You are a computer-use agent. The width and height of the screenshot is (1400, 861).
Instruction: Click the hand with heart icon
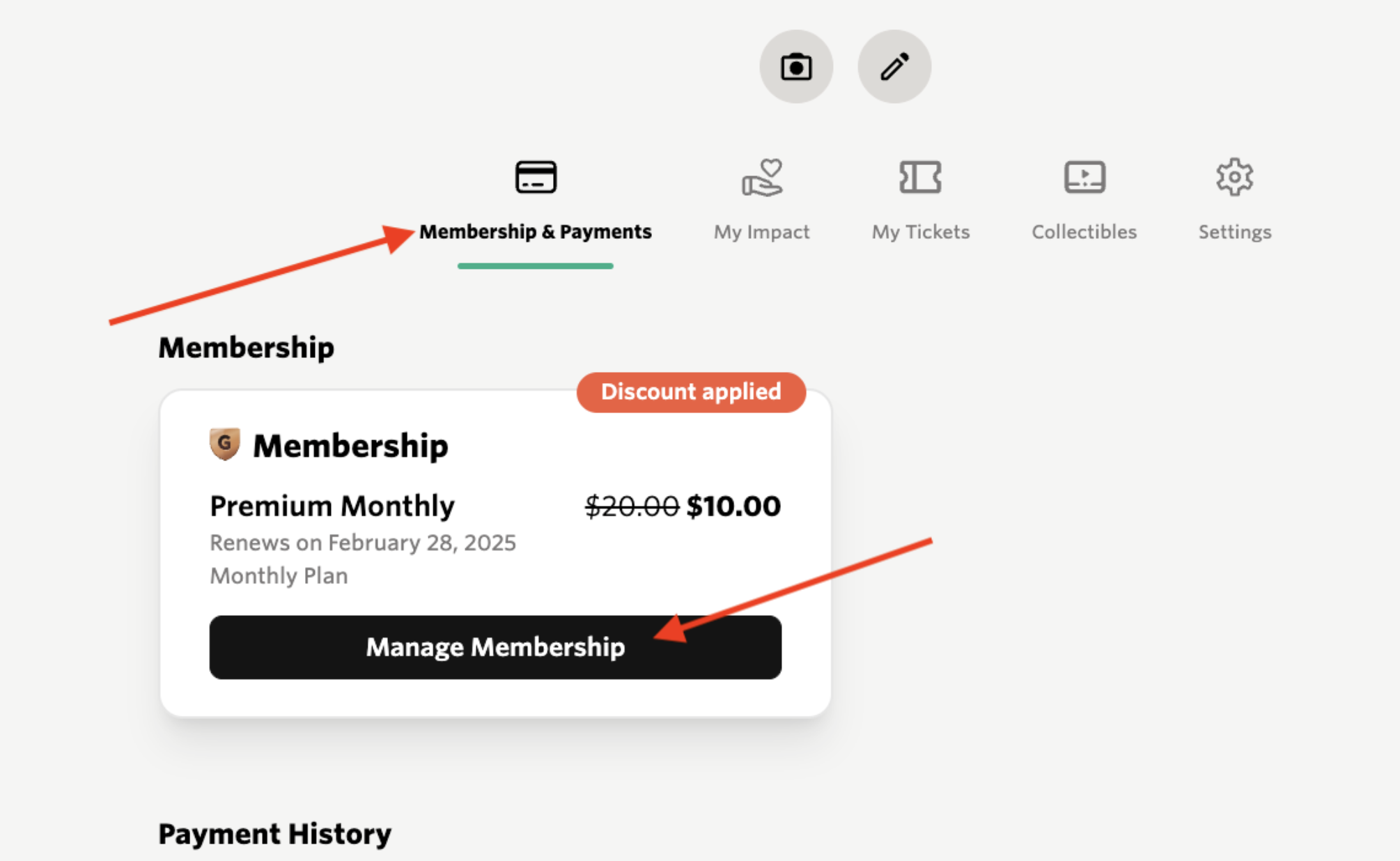point(762,178)
